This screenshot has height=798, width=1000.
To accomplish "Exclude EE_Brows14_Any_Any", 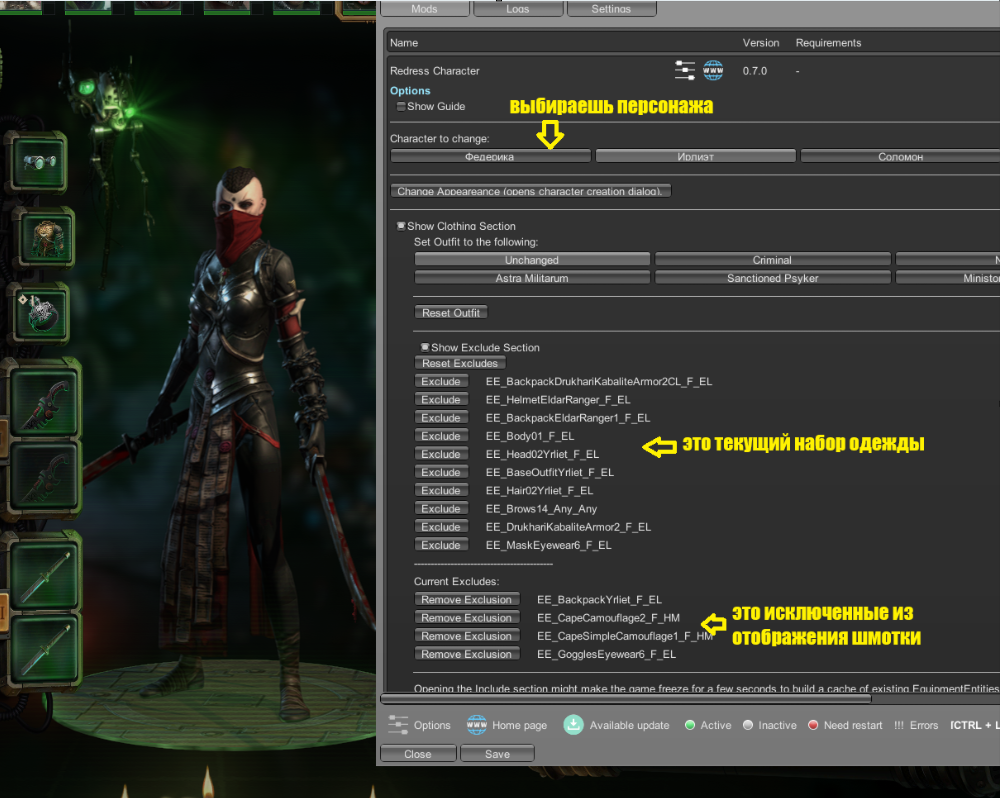I will [x=441, y=508].
